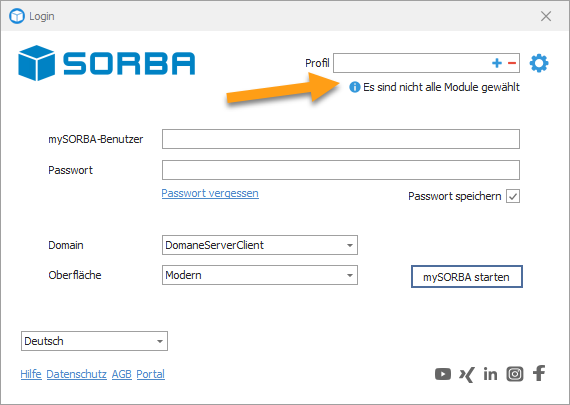Open settings via the blue gear icon
Screen dimensions: 570x405
(x=539, y=63)
